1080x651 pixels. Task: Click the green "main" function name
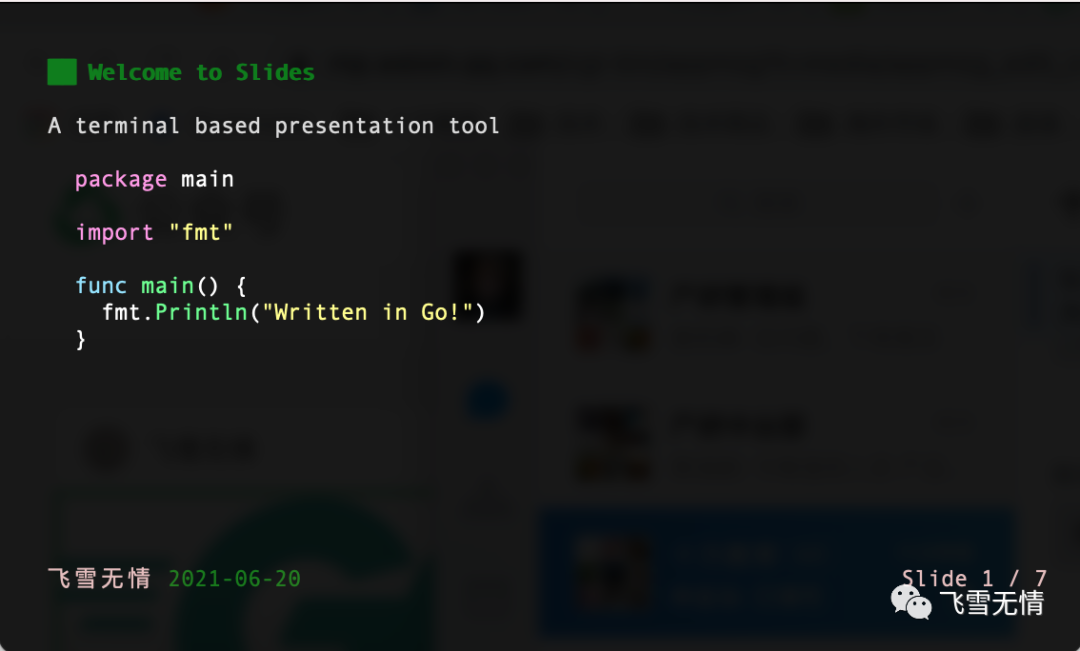[x=167, y=286]
